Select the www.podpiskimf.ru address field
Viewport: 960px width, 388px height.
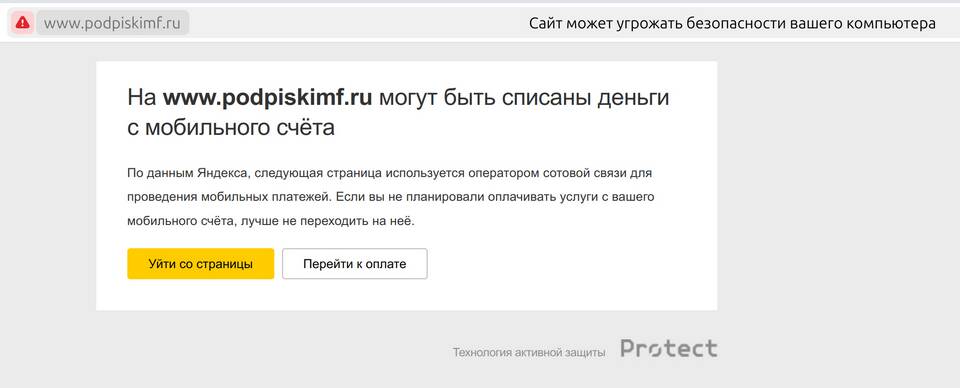113,23
